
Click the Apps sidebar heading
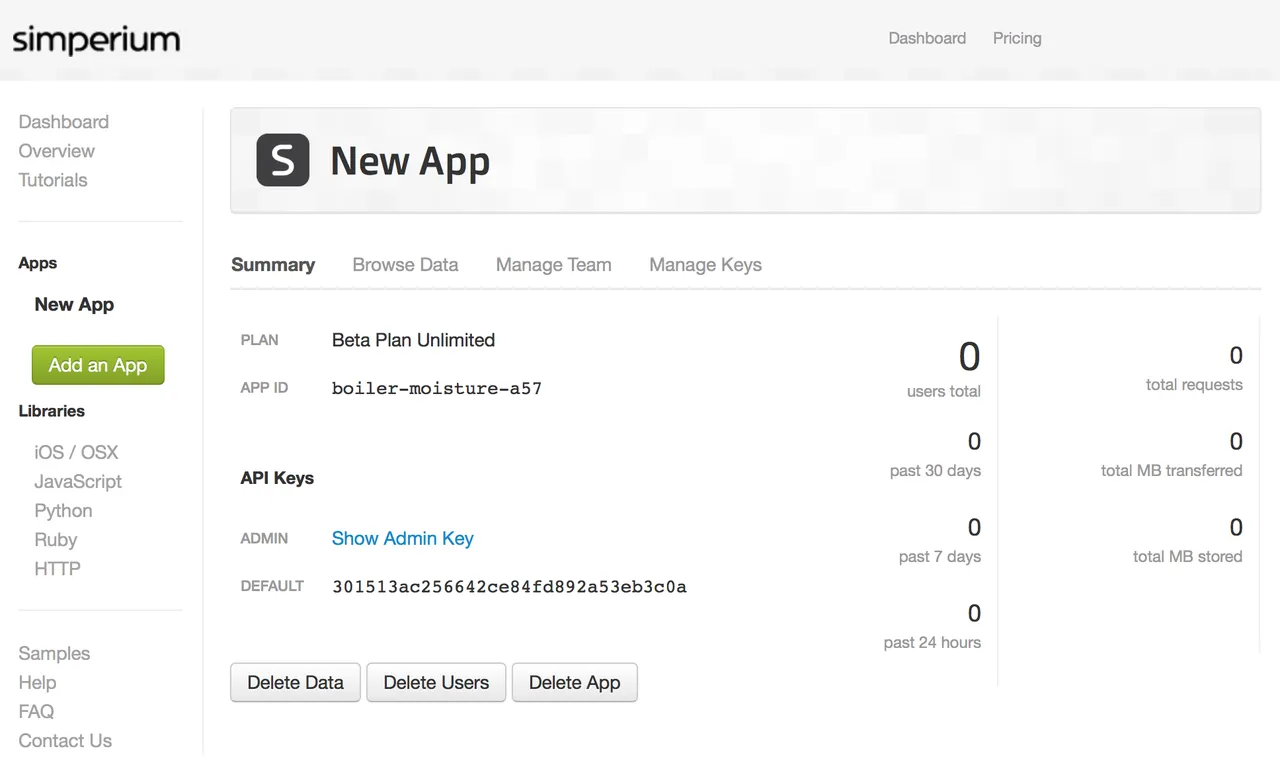coord(38,263)
